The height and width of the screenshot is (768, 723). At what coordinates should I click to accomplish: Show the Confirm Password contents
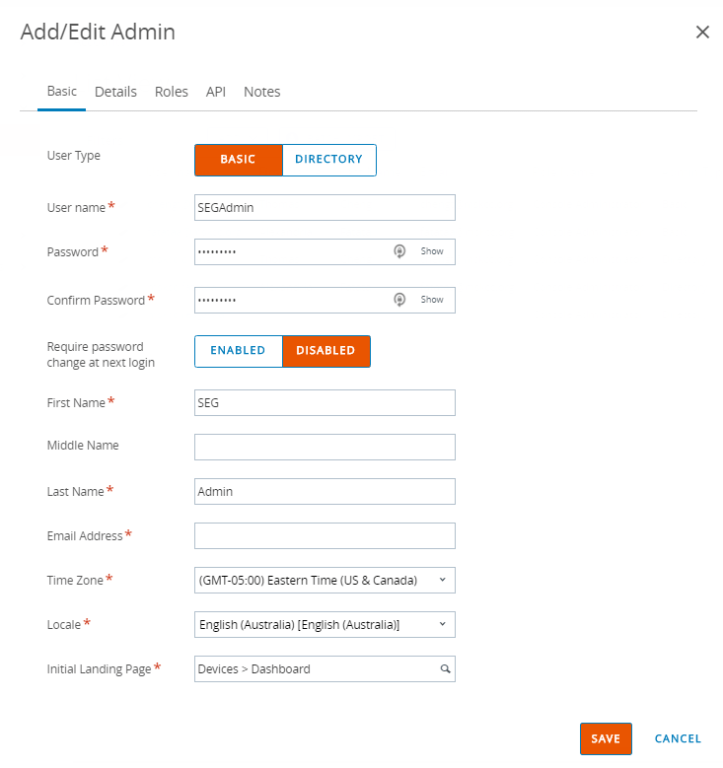432,299
